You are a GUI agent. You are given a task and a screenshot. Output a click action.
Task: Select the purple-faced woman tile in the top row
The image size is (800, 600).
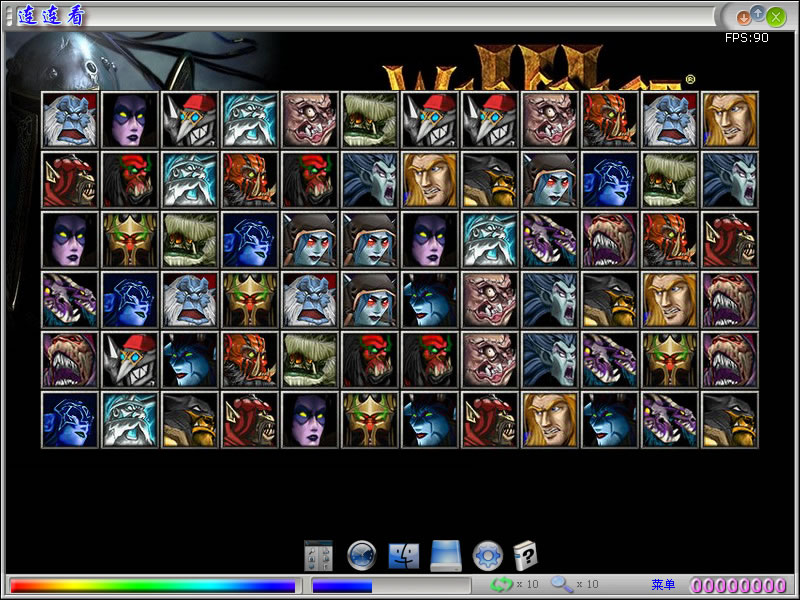[130, 120]
